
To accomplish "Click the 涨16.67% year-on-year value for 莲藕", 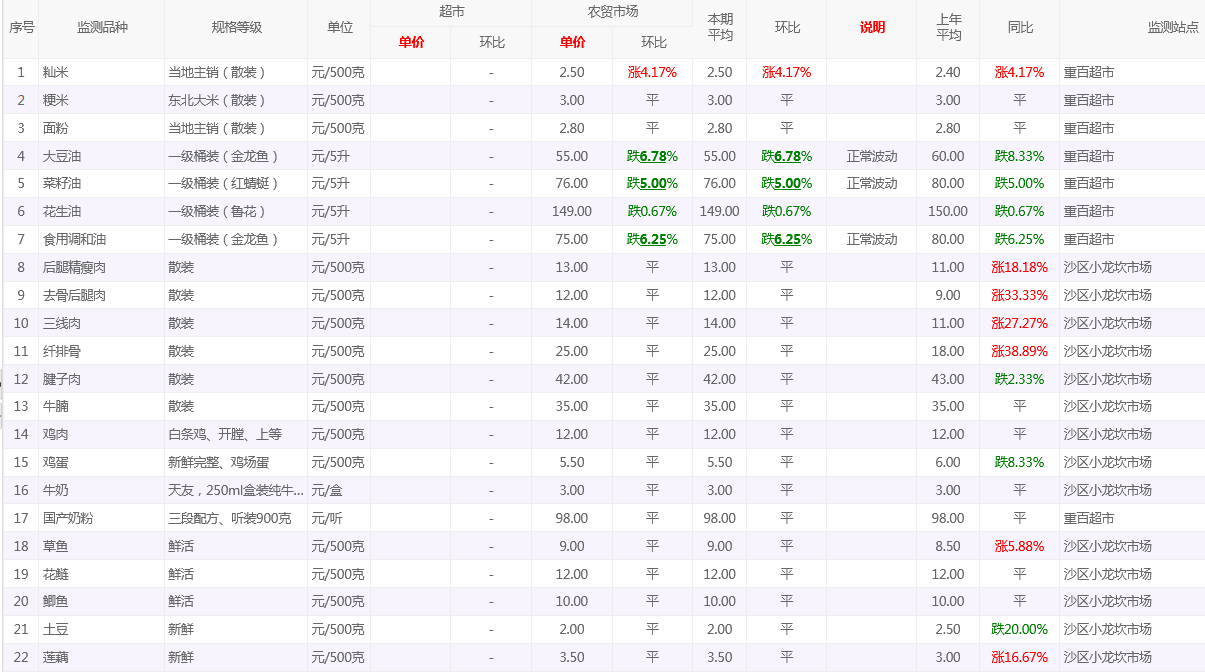I will [x=1020, y=657].
